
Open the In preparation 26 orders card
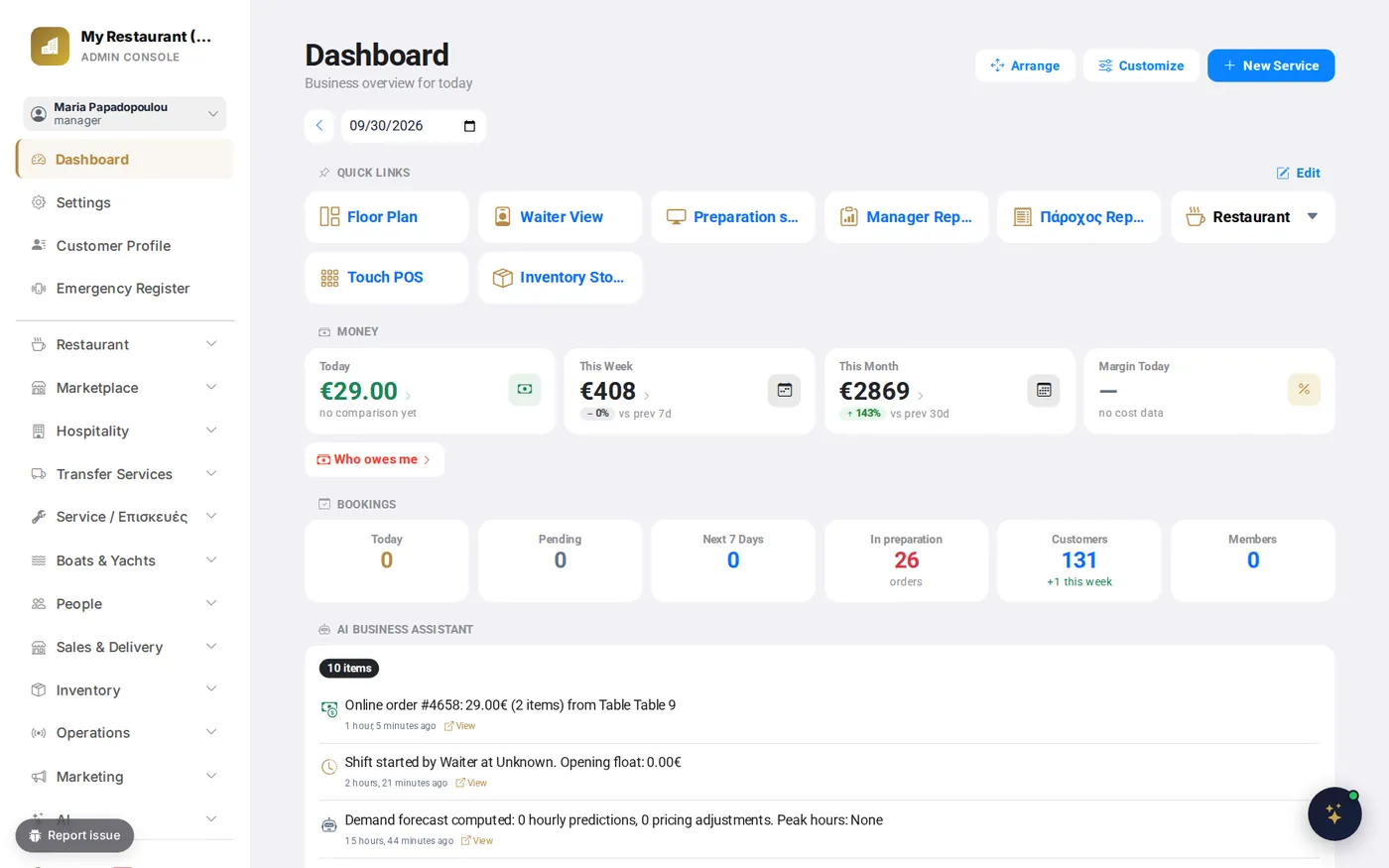coord(906,560)
